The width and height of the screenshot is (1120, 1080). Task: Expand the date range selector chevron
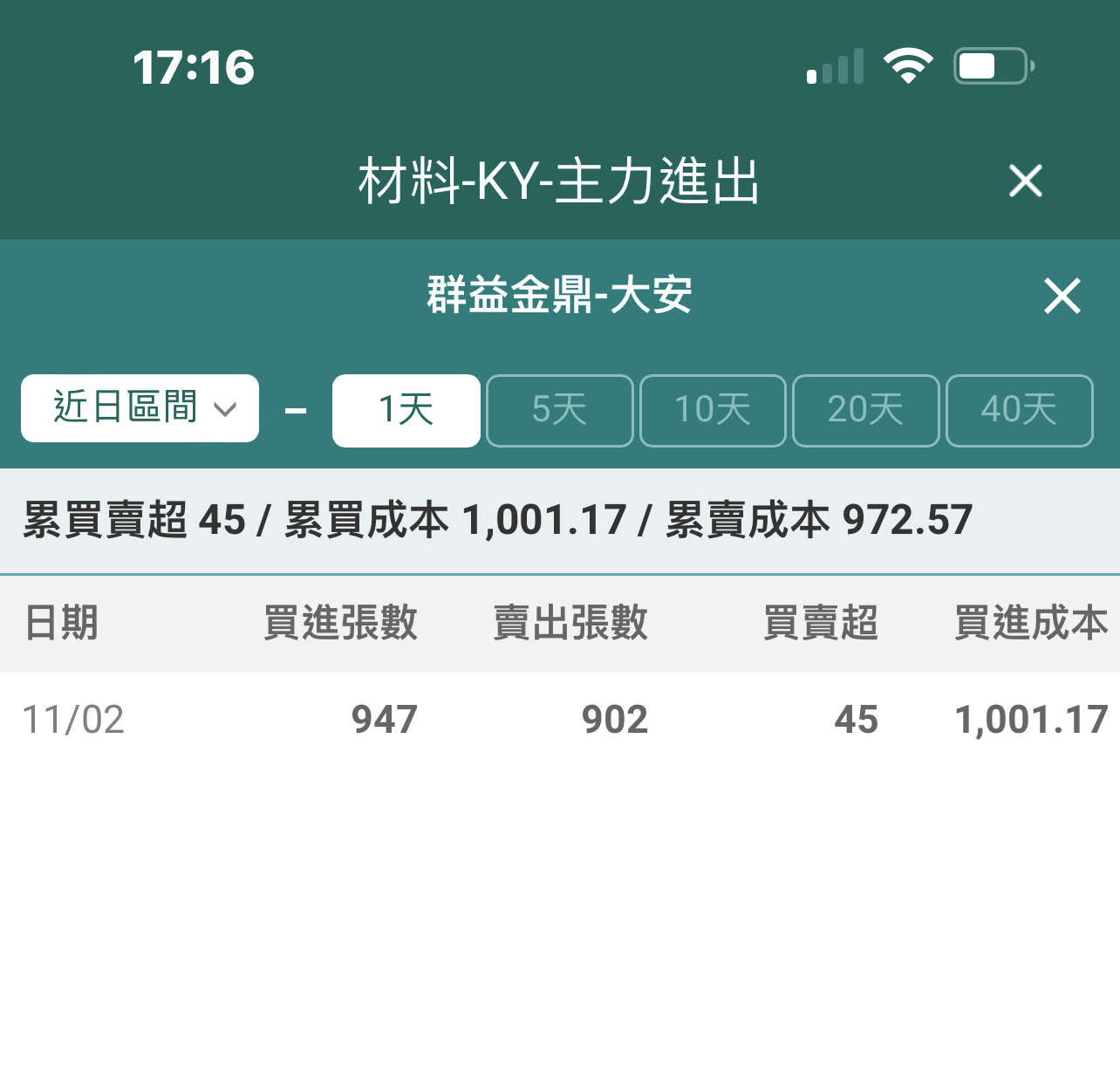[x=229, y=410]
